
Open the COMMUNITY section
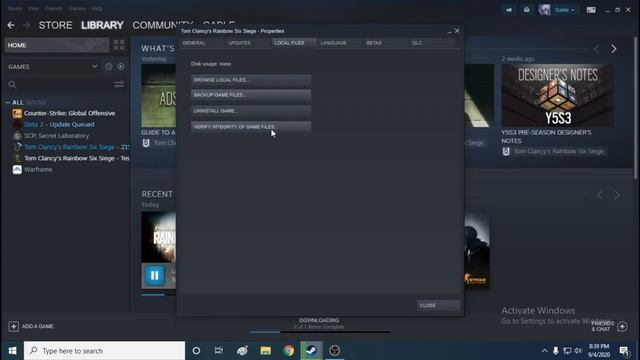tap(162, 25)
